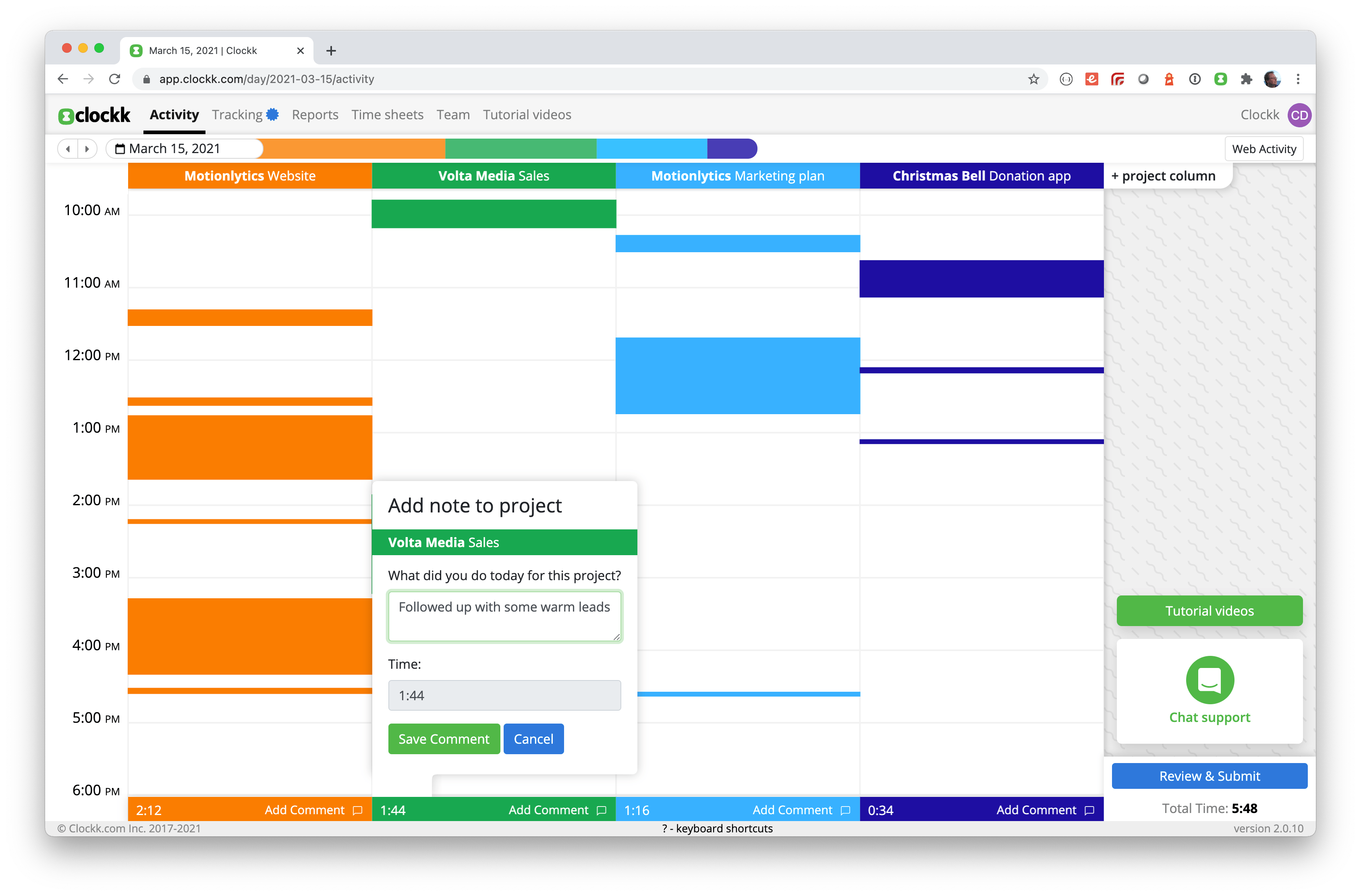Screen dimensions: 1361x896
Task: Click the green 10 AM Volta Media block
Action: click(494, 213)
